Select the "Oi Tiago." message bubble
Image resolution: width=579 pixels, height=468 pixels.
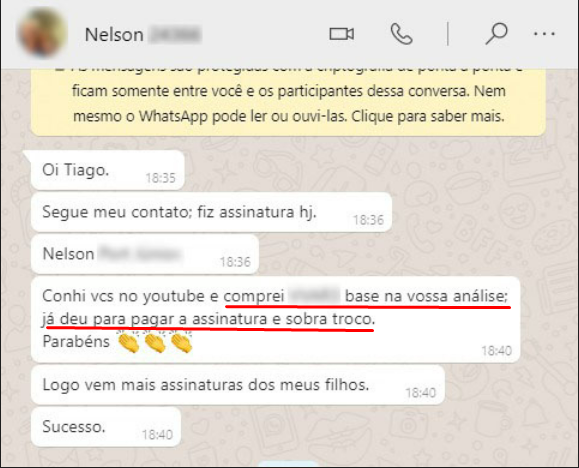coord(107,170)
